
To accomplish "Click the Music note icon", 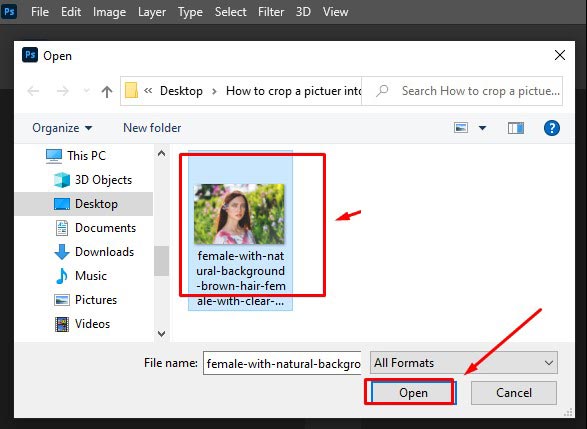I will [x=62, y=276].
